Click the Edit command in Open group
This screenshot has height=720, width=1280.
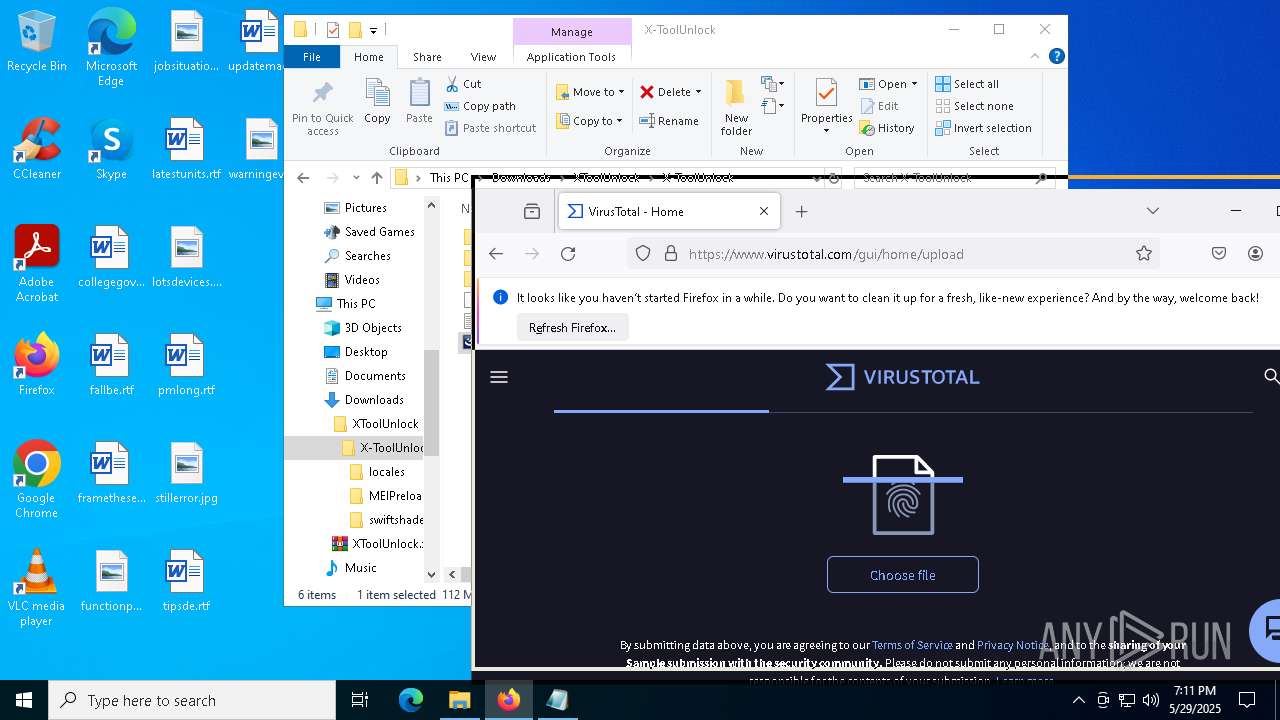click(879, 106)
